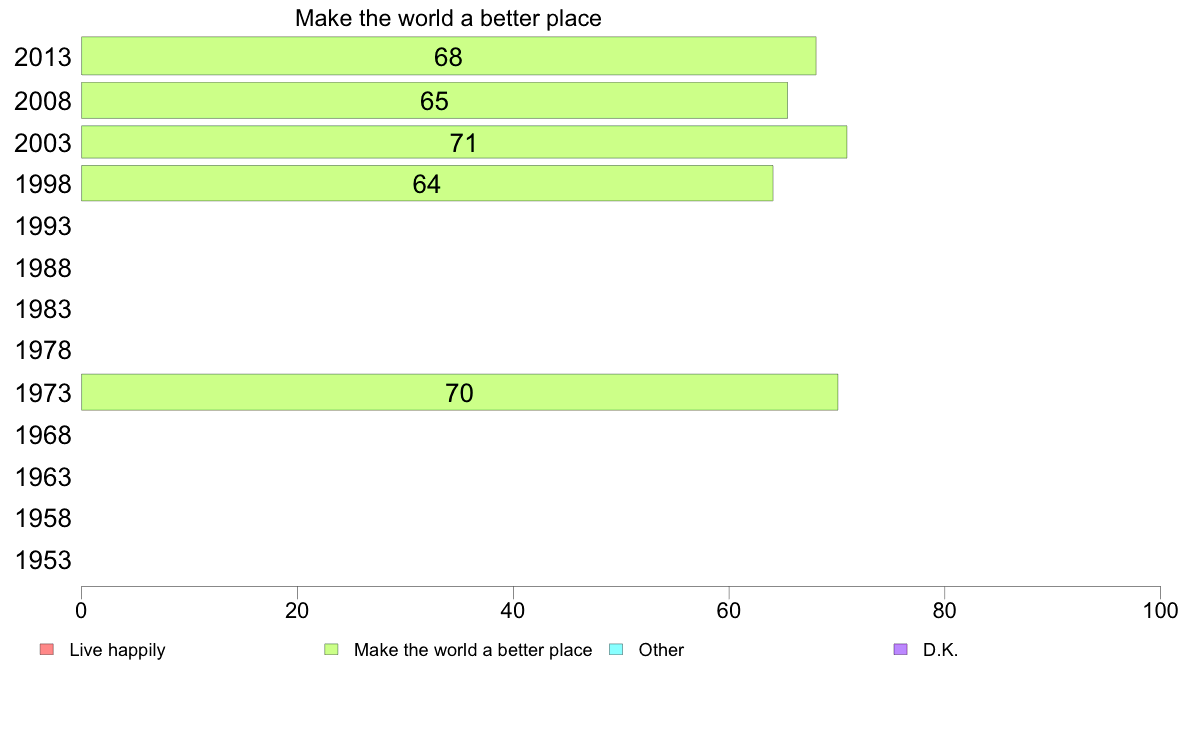The width and height of the screenshot is (1188, 736).
Task: Click the purple D.K. legend swatch
Action: point(900,650)
